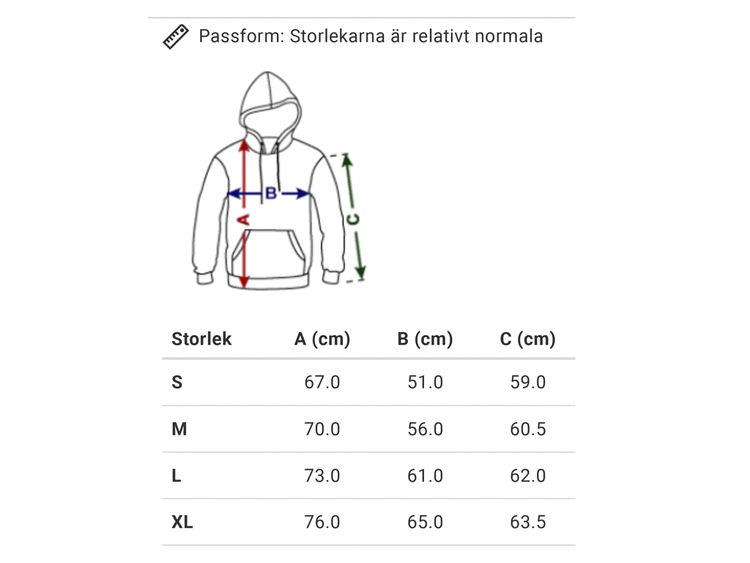Click the 67.0 value for size S
750x563 pixels.
(322, 382)
